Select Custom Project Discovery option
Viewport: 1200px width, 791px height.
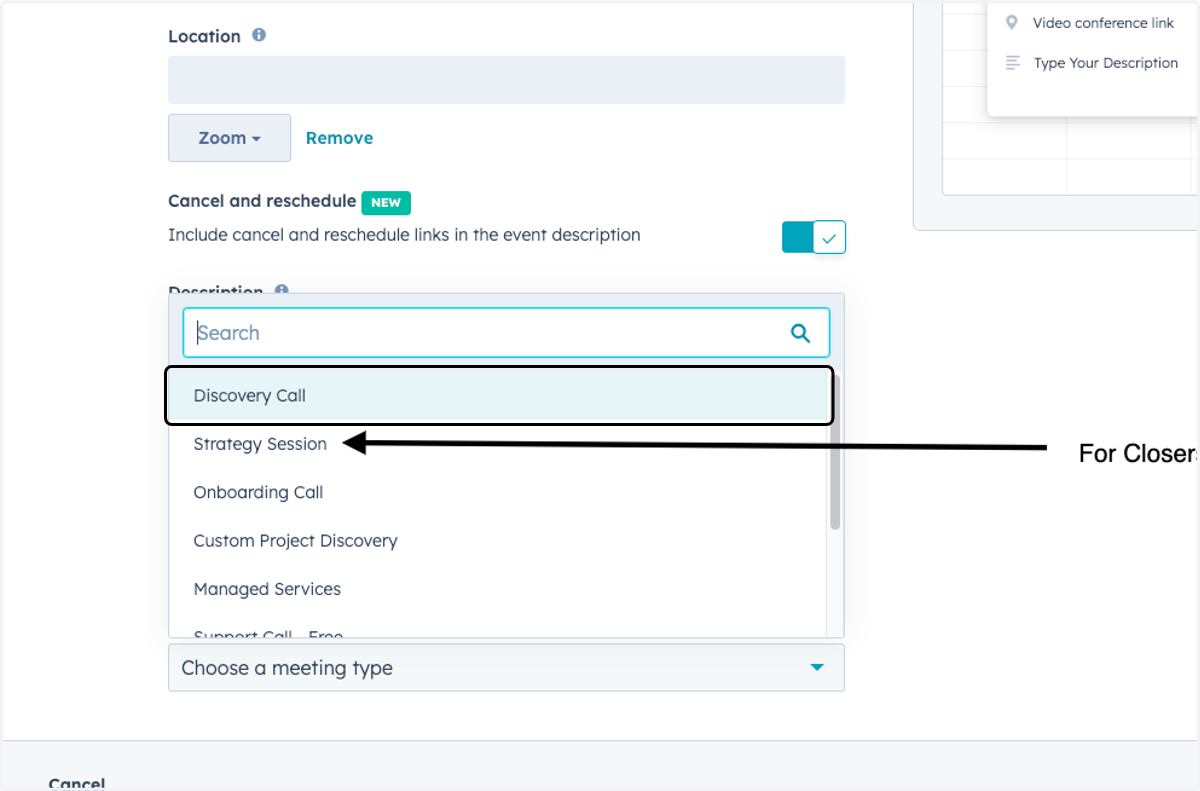(498, 541)
